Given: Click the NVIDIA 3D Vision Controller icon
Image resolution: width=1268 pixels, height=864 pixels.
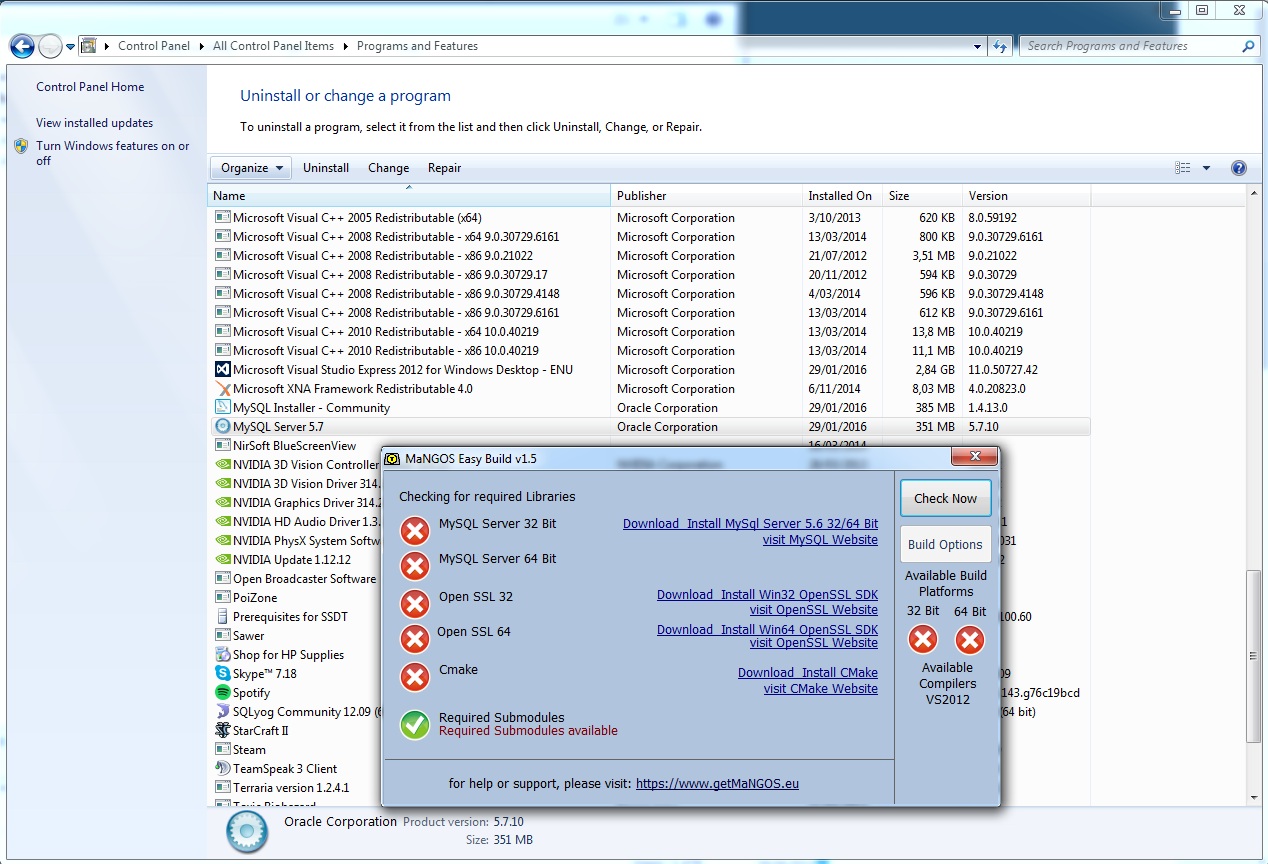Looking at the screenshot, I should pyautogui.click(x=223, y=465).
